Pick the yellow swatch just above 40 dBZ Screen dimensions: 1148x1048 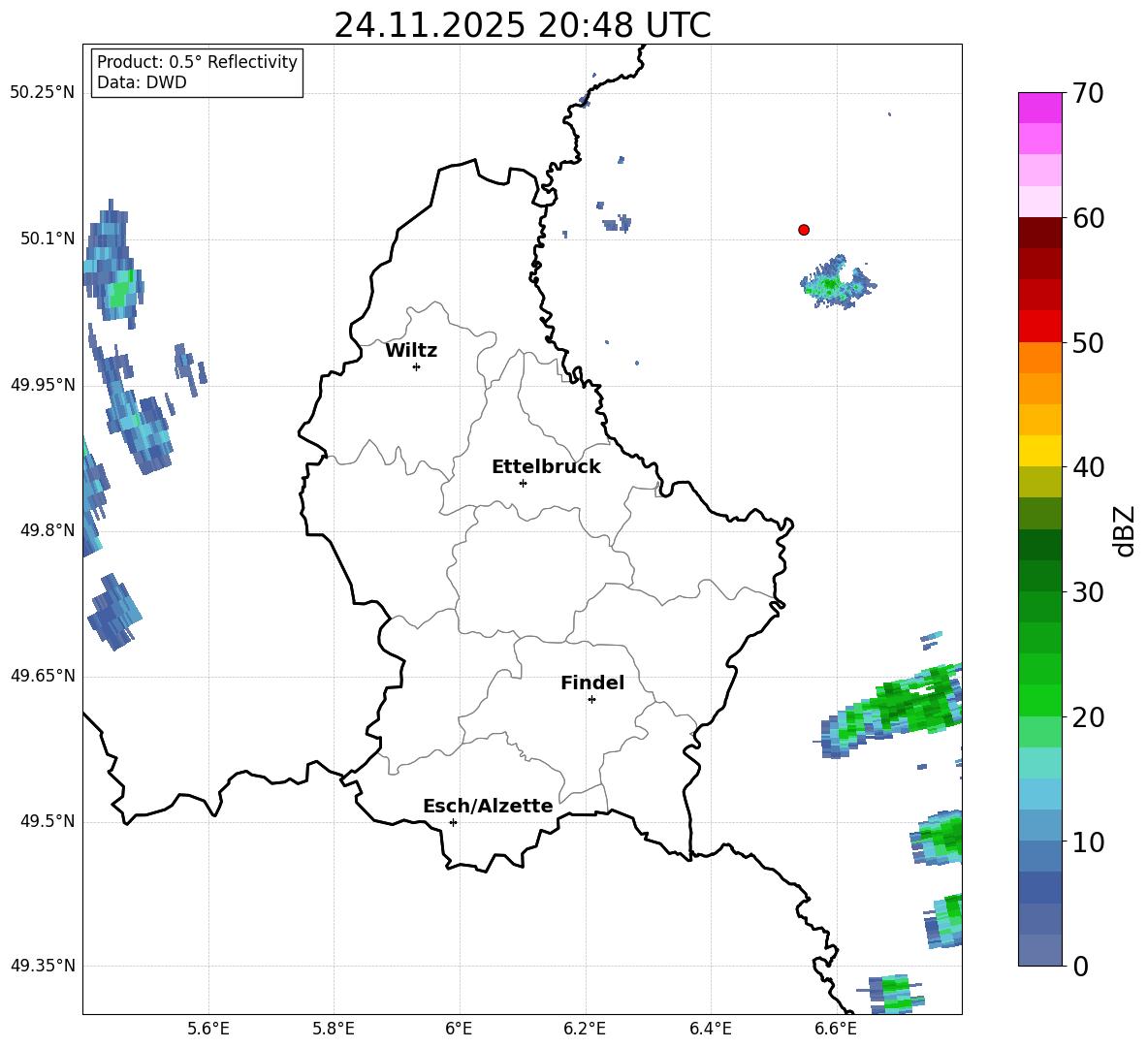pyautogui.click(x=1039, y=451)
